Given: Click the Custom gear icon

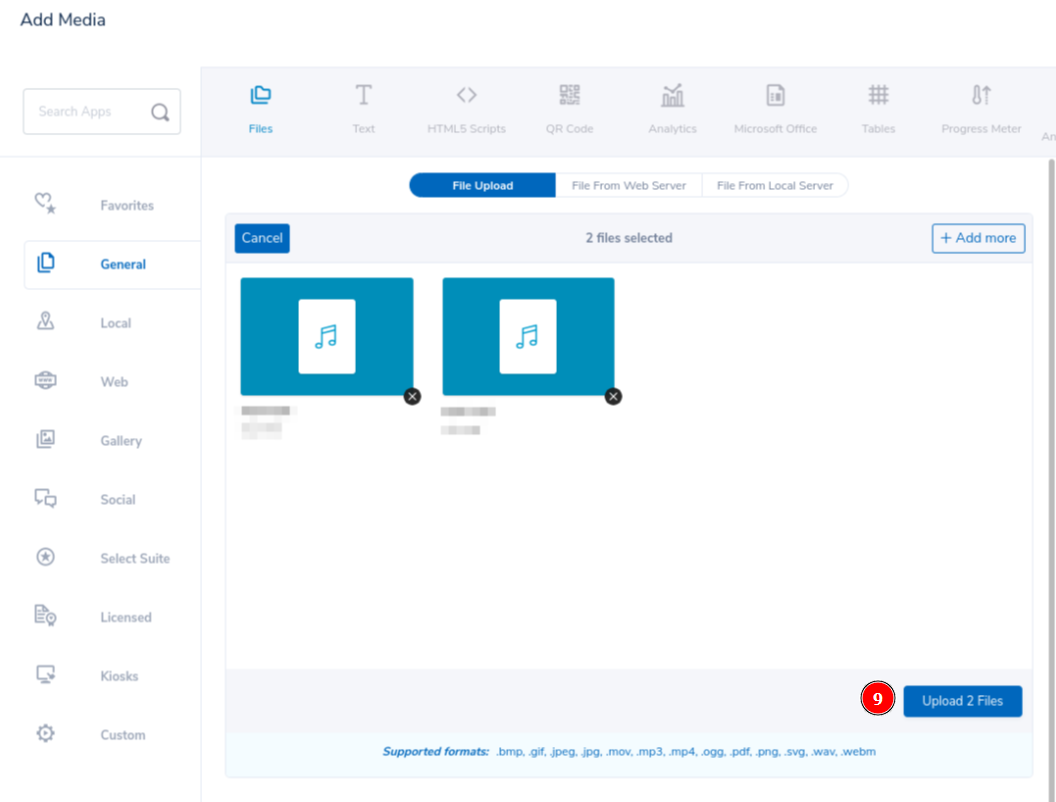Looking at the screenshot, I should tap(45, 733).
